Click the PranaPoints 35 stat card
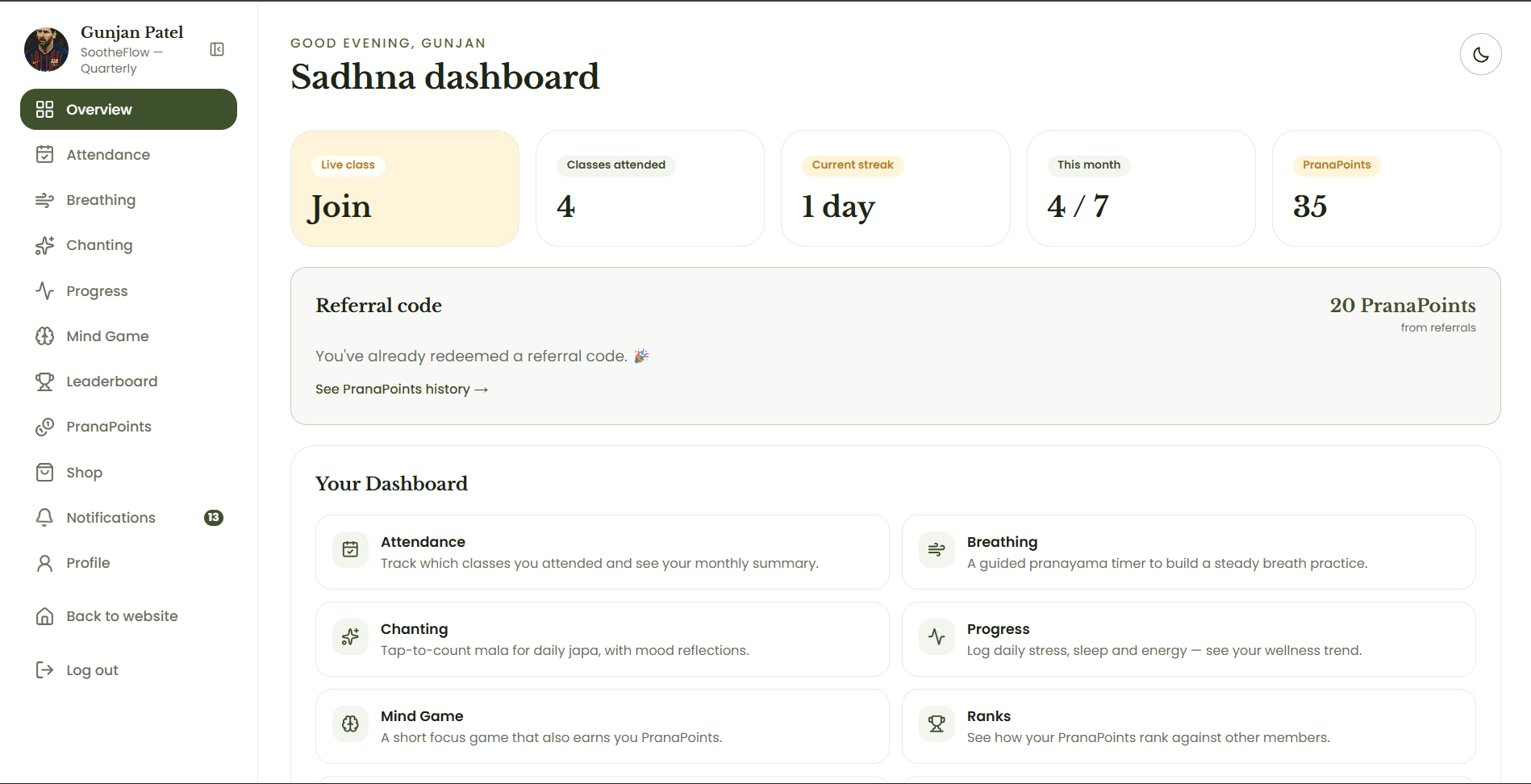Screen dimensions: 1531x784 1386,188
